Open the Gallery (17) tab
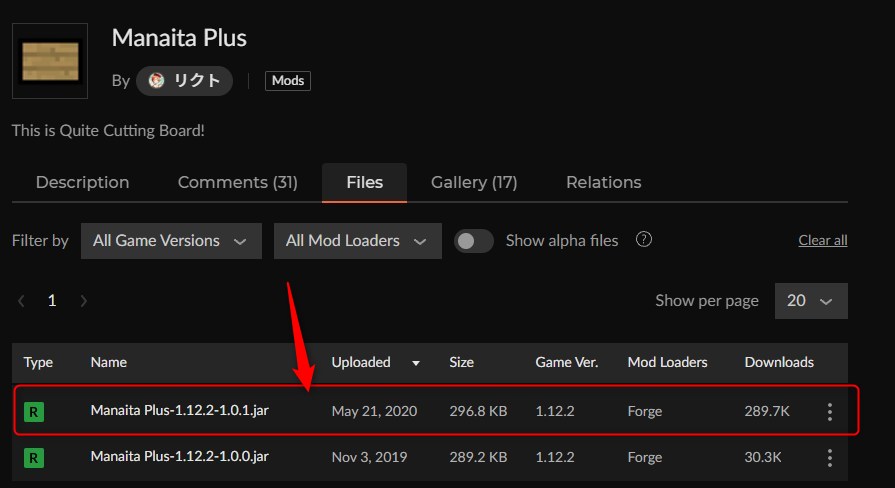Image resolution: width=895 pixels, height=488 pixels. (473, 182)
